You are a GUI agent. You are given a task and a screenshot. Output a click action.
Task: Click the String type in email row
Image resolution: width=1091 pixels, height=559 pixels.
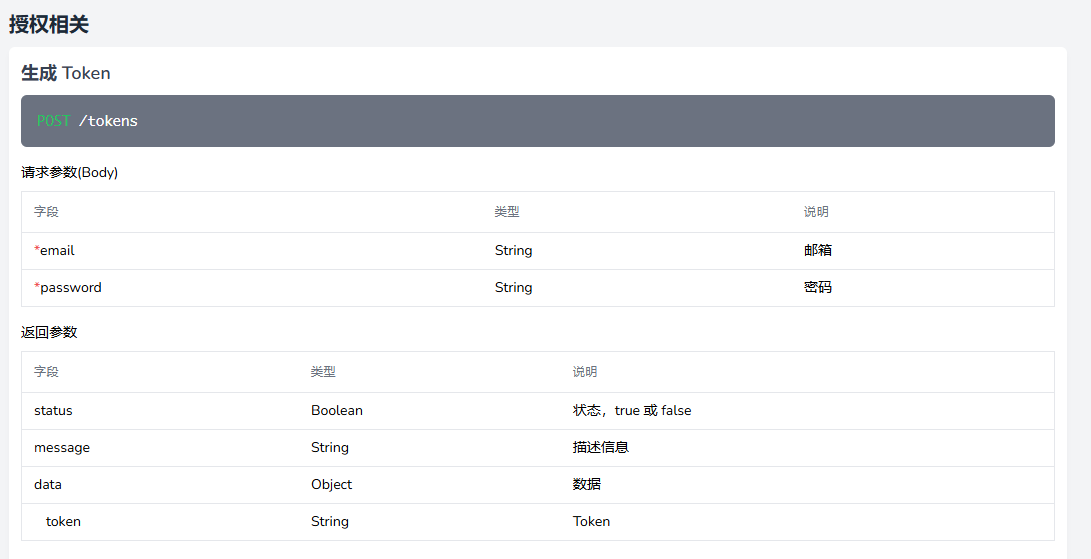(513, 251)
